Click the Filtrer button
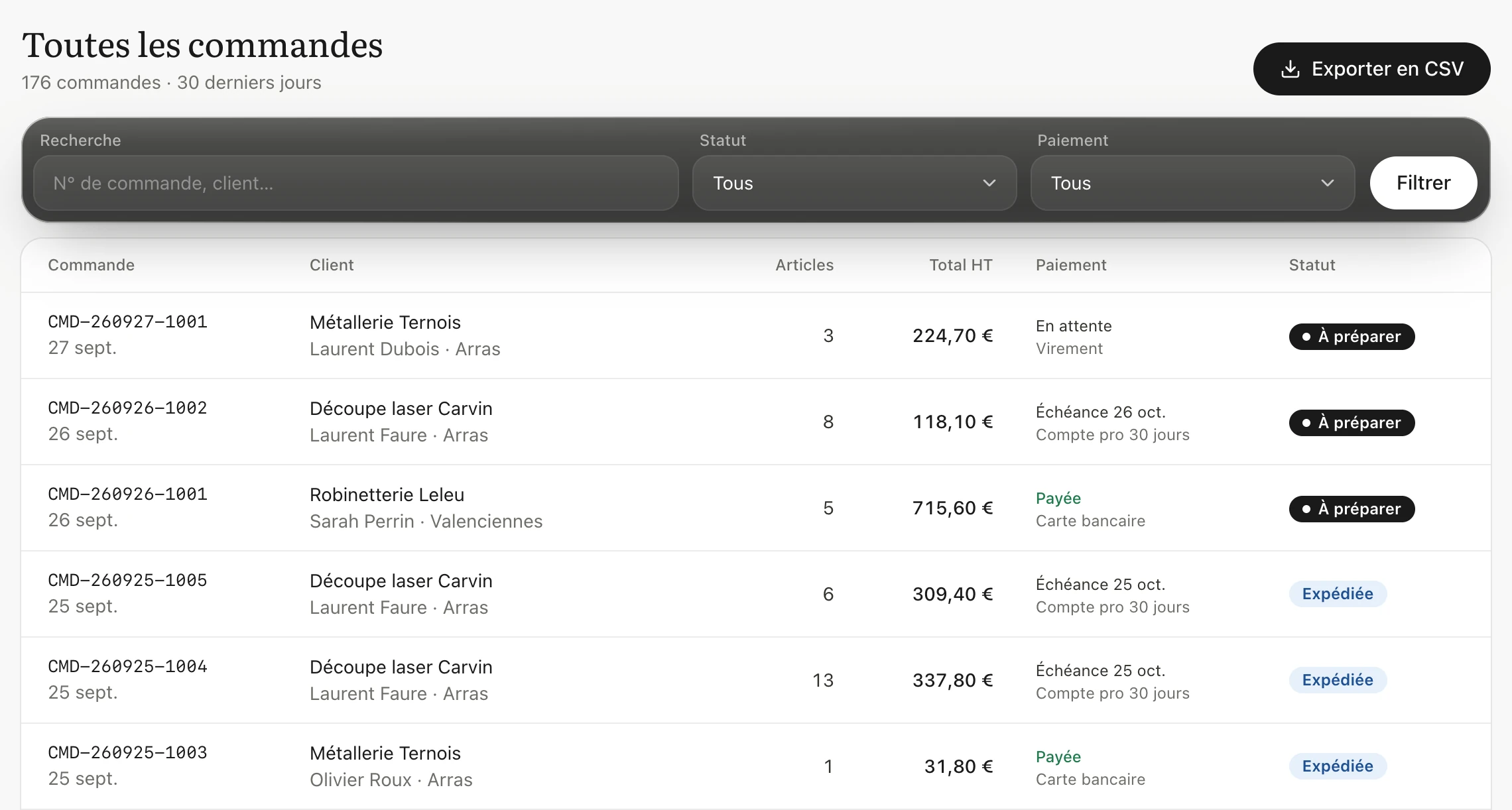This screenshot has width=1512, height=810. click(x=1423, y=183)
